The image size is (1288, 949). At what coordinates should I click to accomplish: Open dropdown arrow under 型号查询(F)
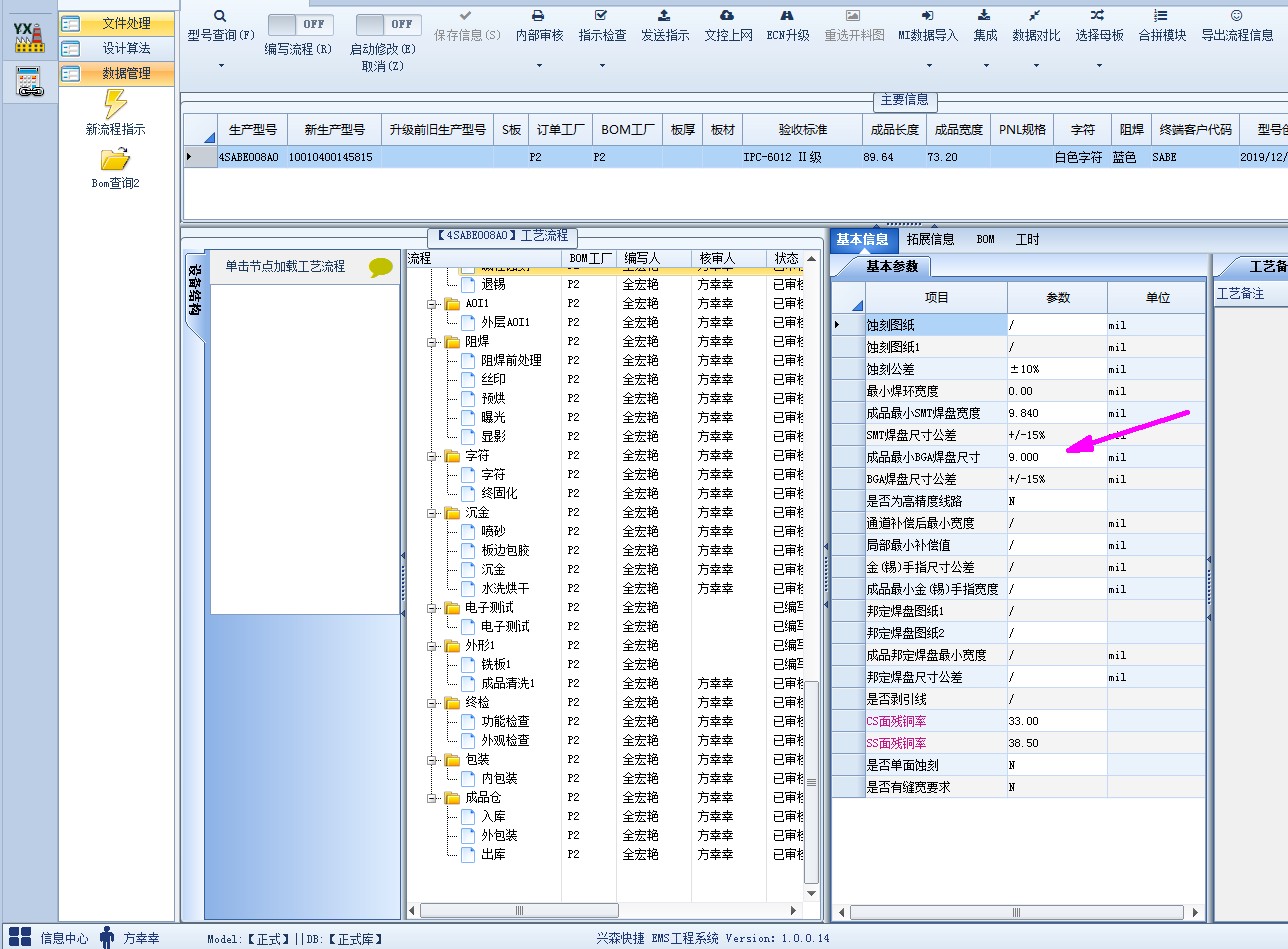(x=220, y=67)
